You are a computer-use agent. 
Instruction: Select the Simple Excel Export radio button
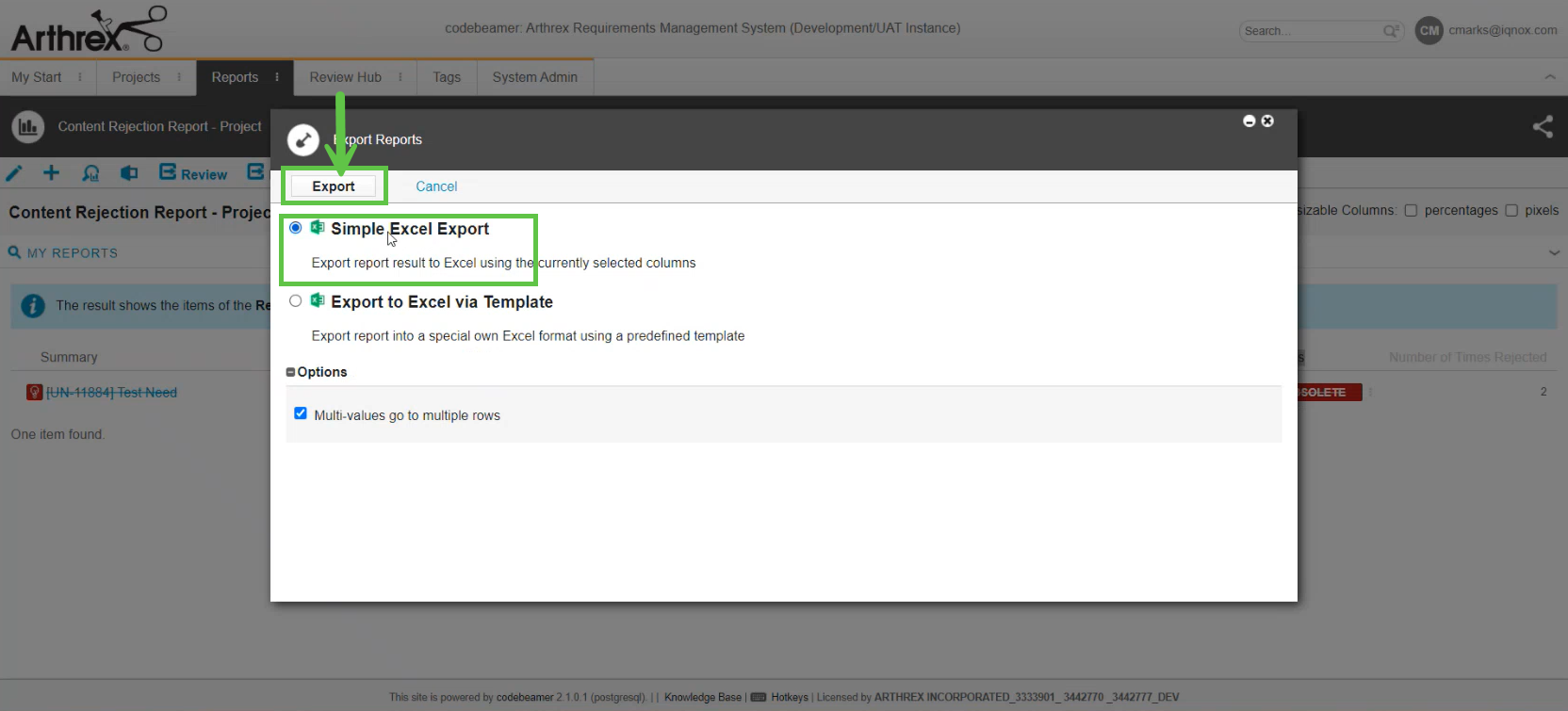tap(296, 228)
